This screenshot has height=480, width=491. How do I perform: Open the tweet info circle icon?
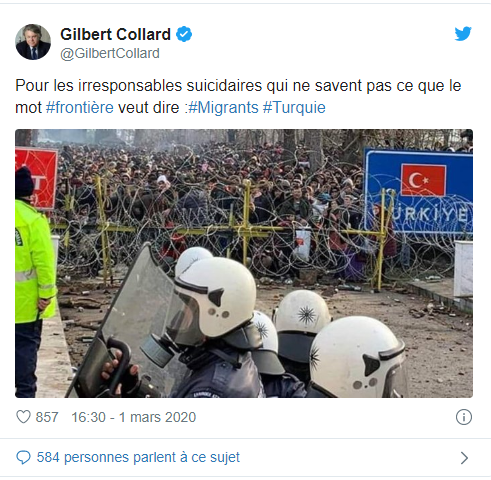pos(464,417)
